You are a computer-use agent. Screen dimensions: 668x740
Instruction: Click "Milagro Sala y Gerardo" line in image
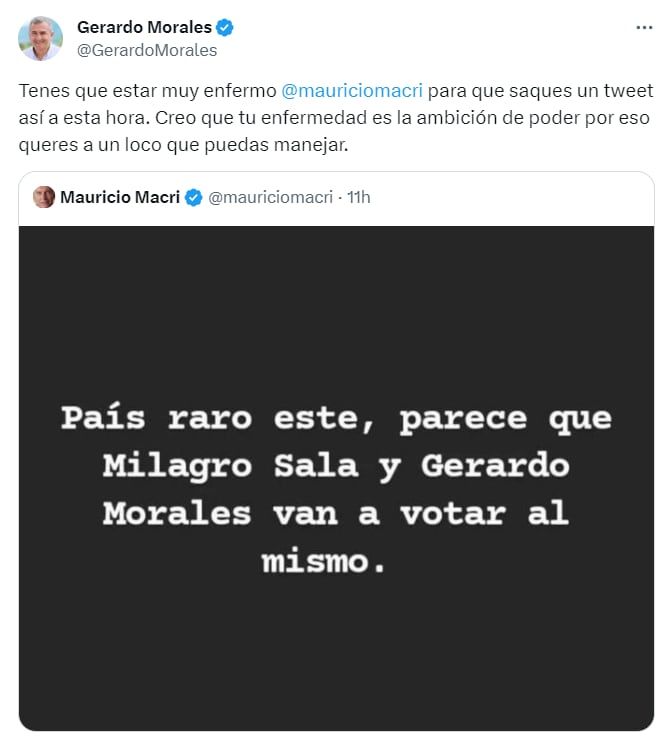coord(336,465)
